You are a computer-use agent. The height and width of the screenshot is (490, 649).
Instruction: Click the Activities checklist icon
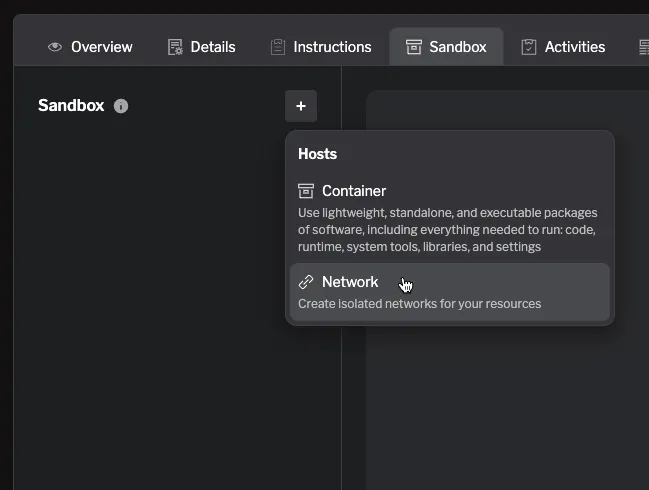point(529,47)
